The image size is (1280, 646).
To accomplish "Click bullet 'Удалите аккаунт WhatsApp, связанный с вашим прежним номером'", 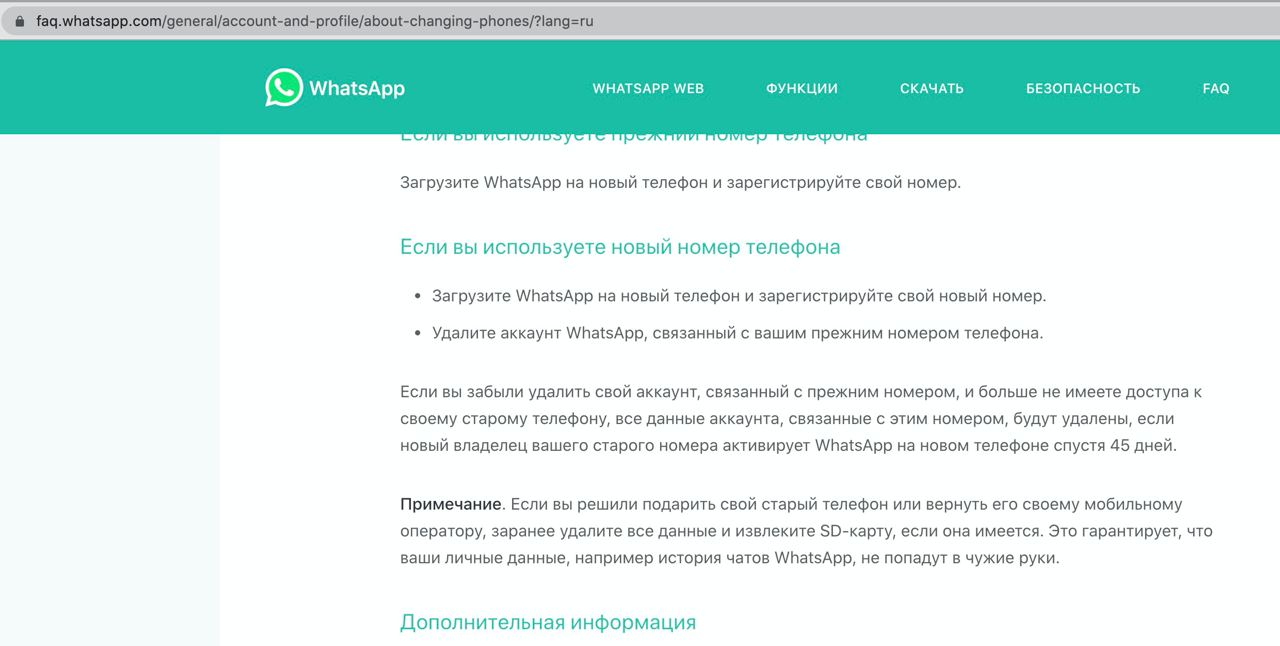I will [738, 333].
